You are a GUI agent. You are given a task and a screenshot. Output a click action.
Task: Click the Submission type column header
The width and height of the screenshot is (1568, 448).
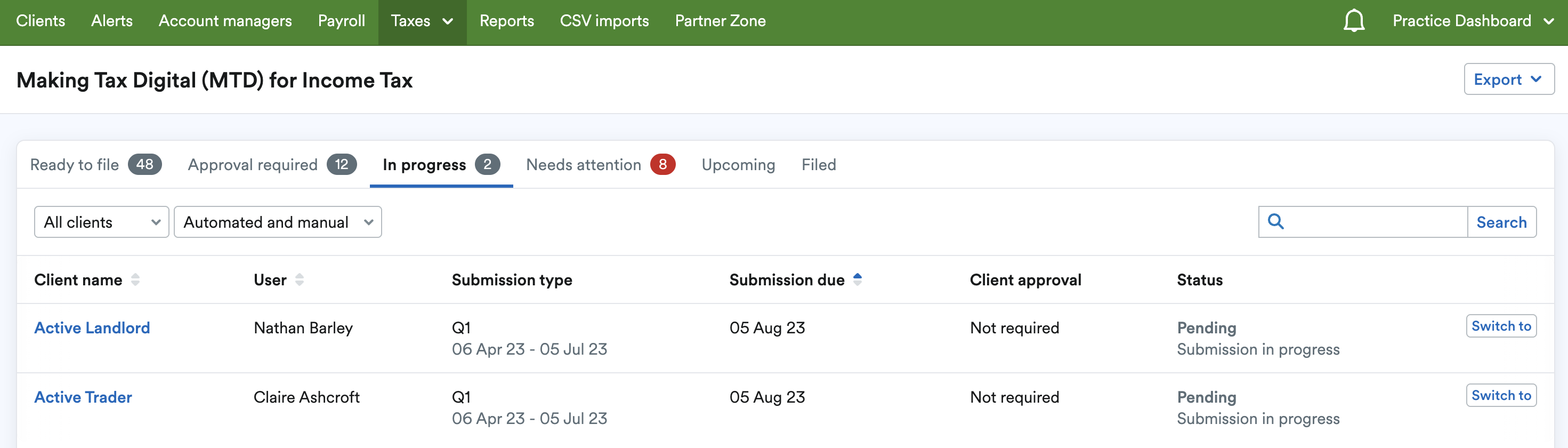coord(512,280)
